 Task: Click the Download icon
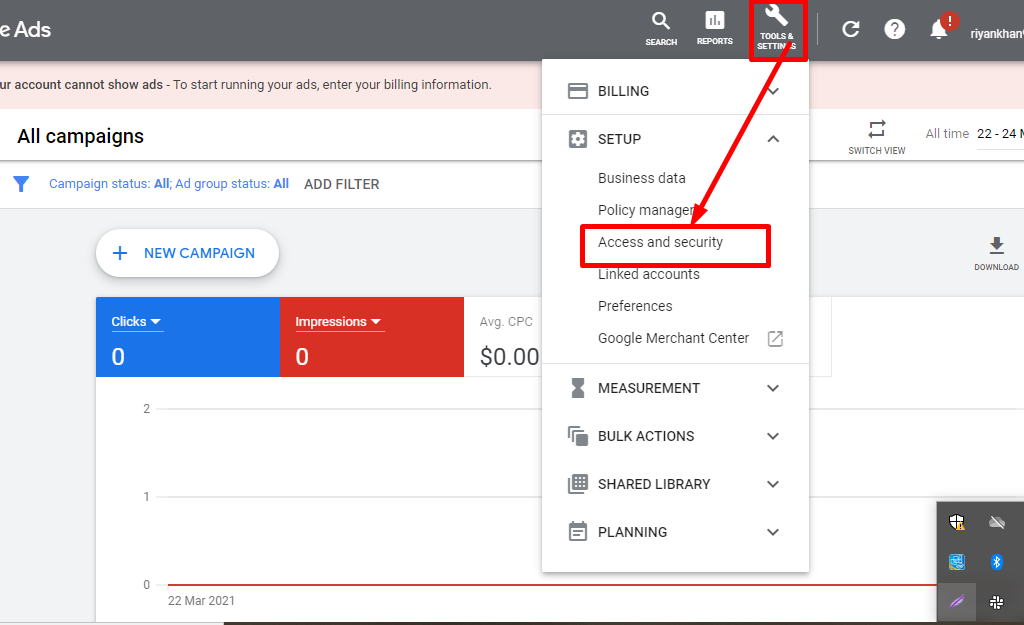pyautogui.click(x=997, y=246)
